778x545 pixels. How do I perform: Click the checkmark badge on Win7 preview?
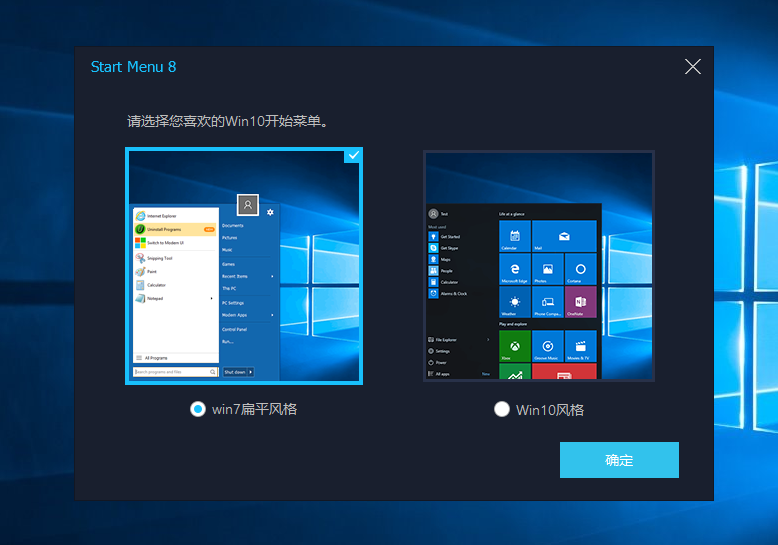[x=353, y=156]
